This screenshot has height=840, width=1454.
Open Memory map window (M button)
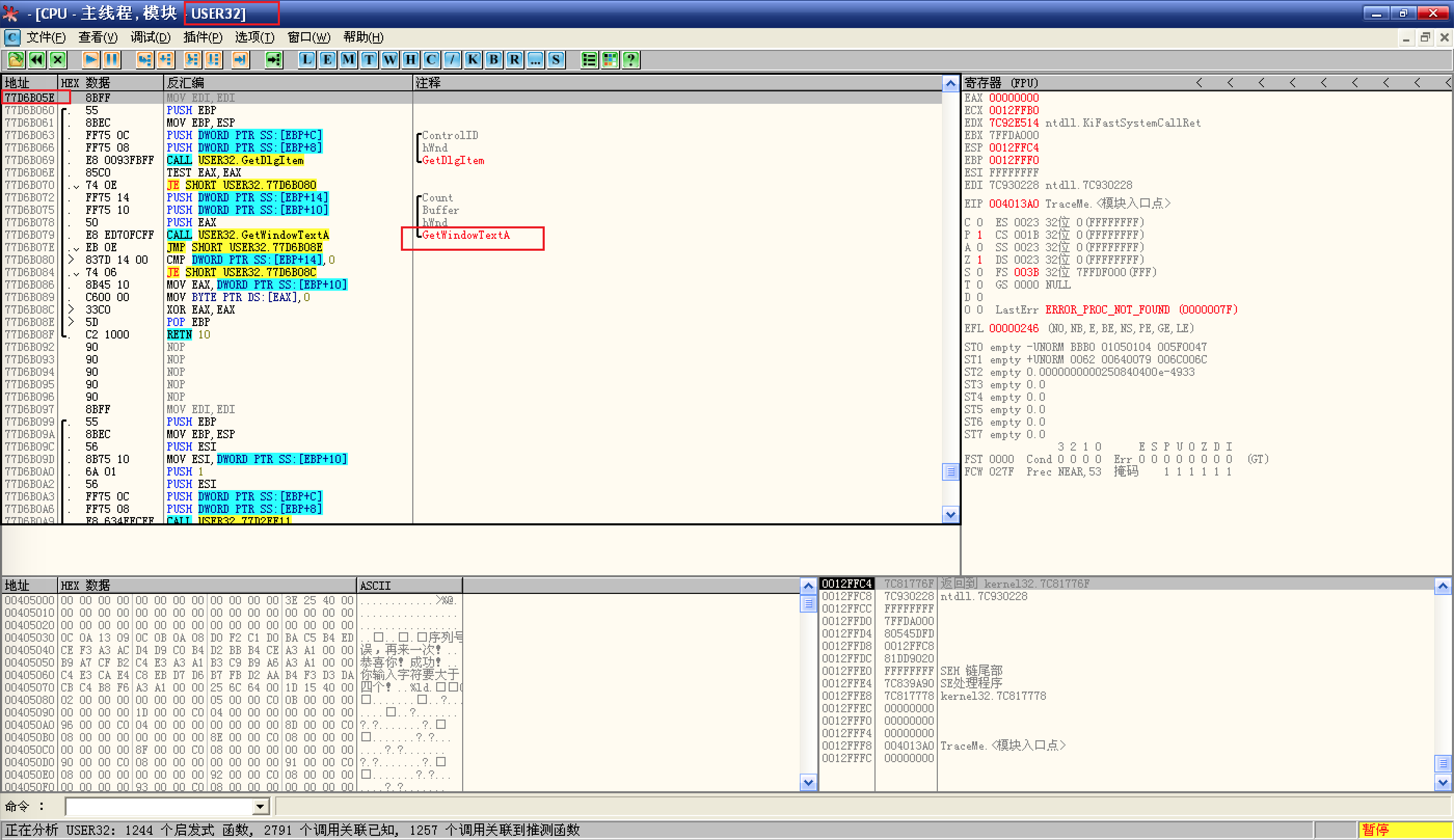click(x=348, y=59)
